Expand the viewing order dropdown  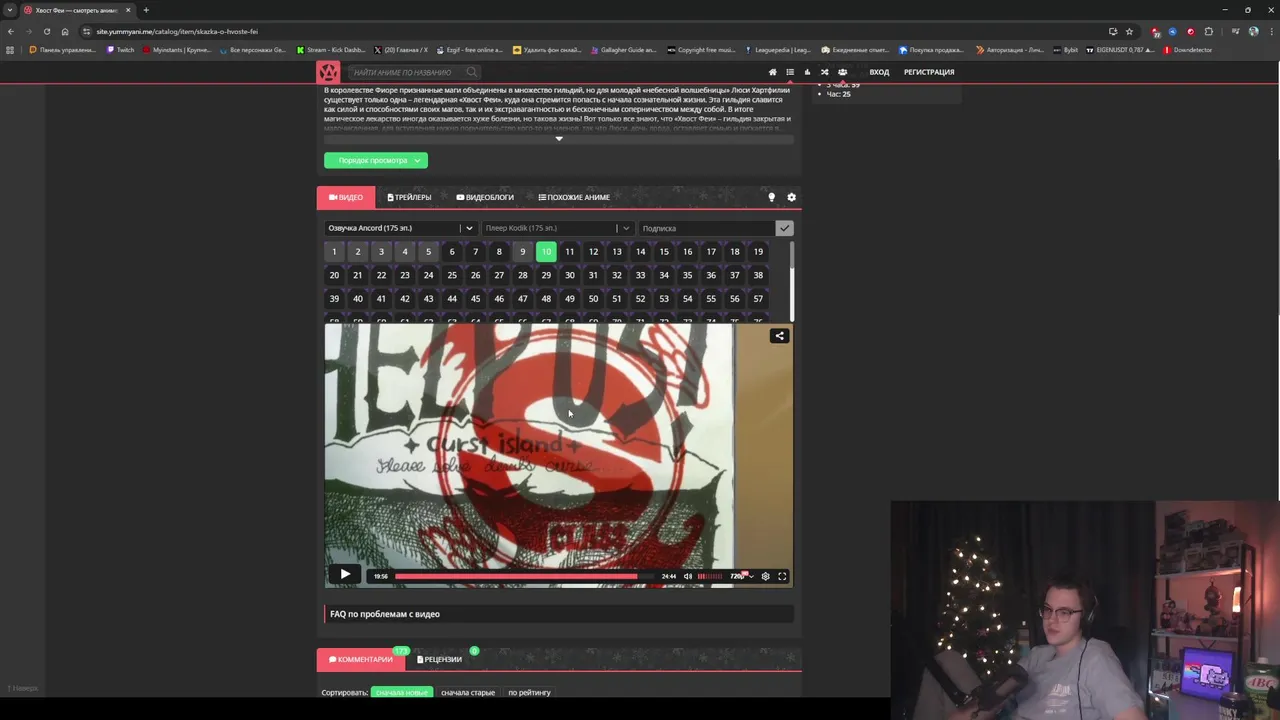tap(376, 160)
